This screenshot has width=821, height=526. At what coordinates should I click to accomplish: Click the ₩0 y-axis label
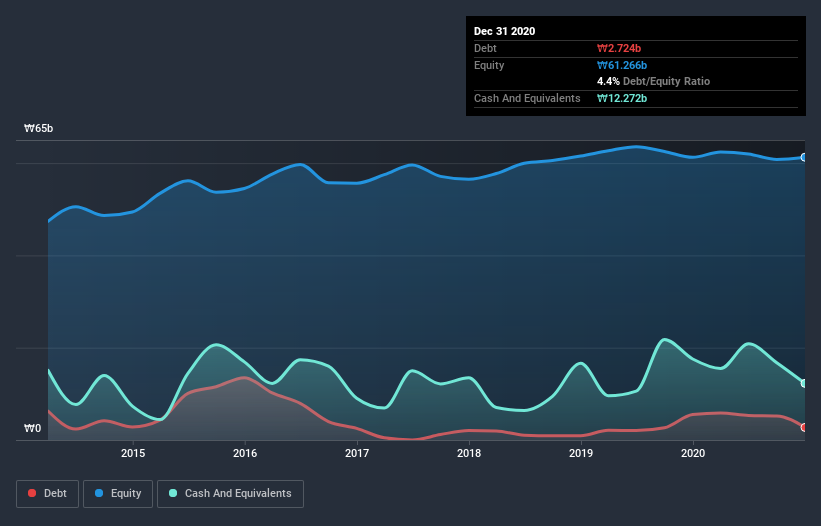[32, 429]
